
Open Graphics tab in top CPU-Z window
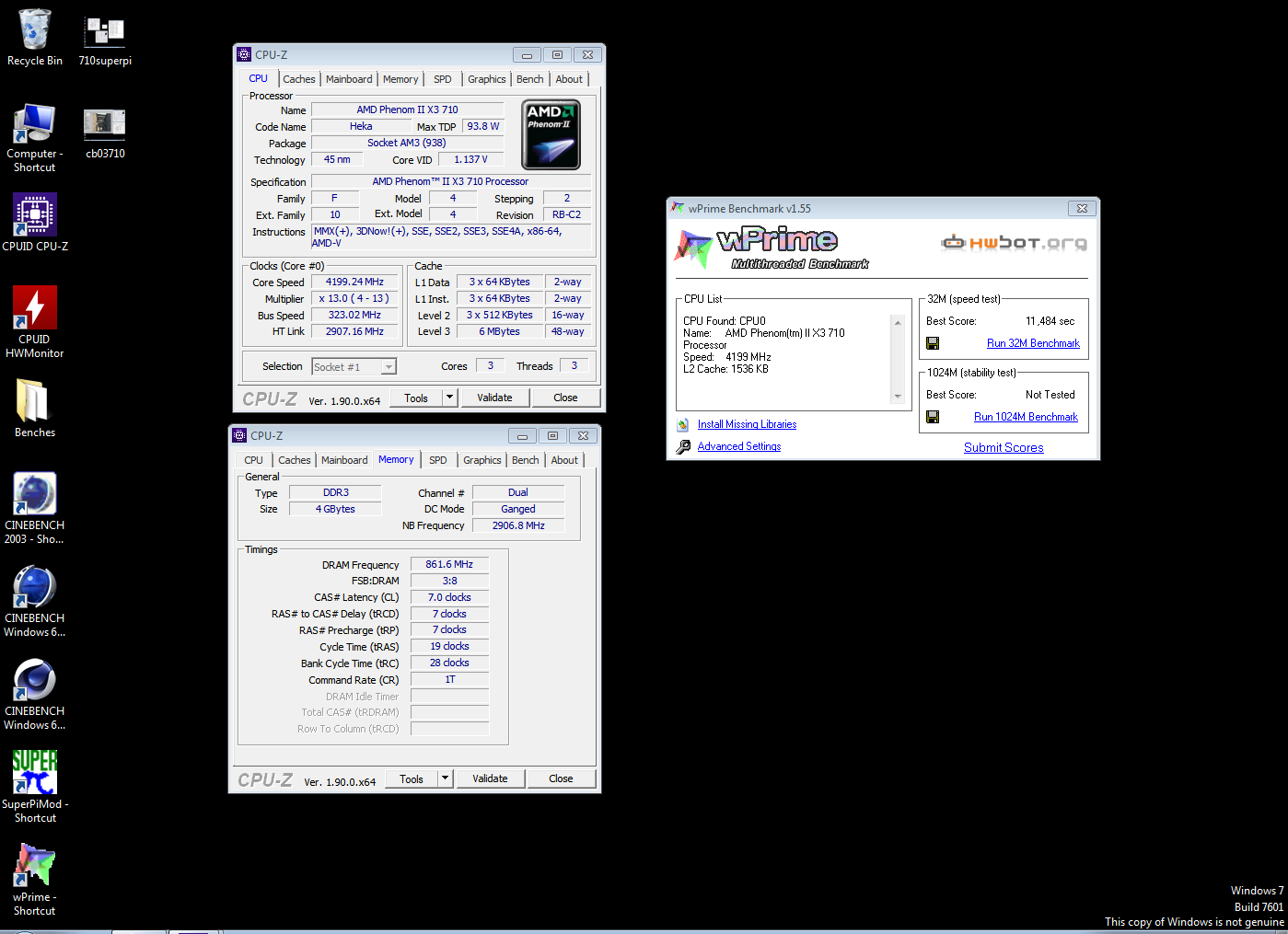tap(487, 79)
